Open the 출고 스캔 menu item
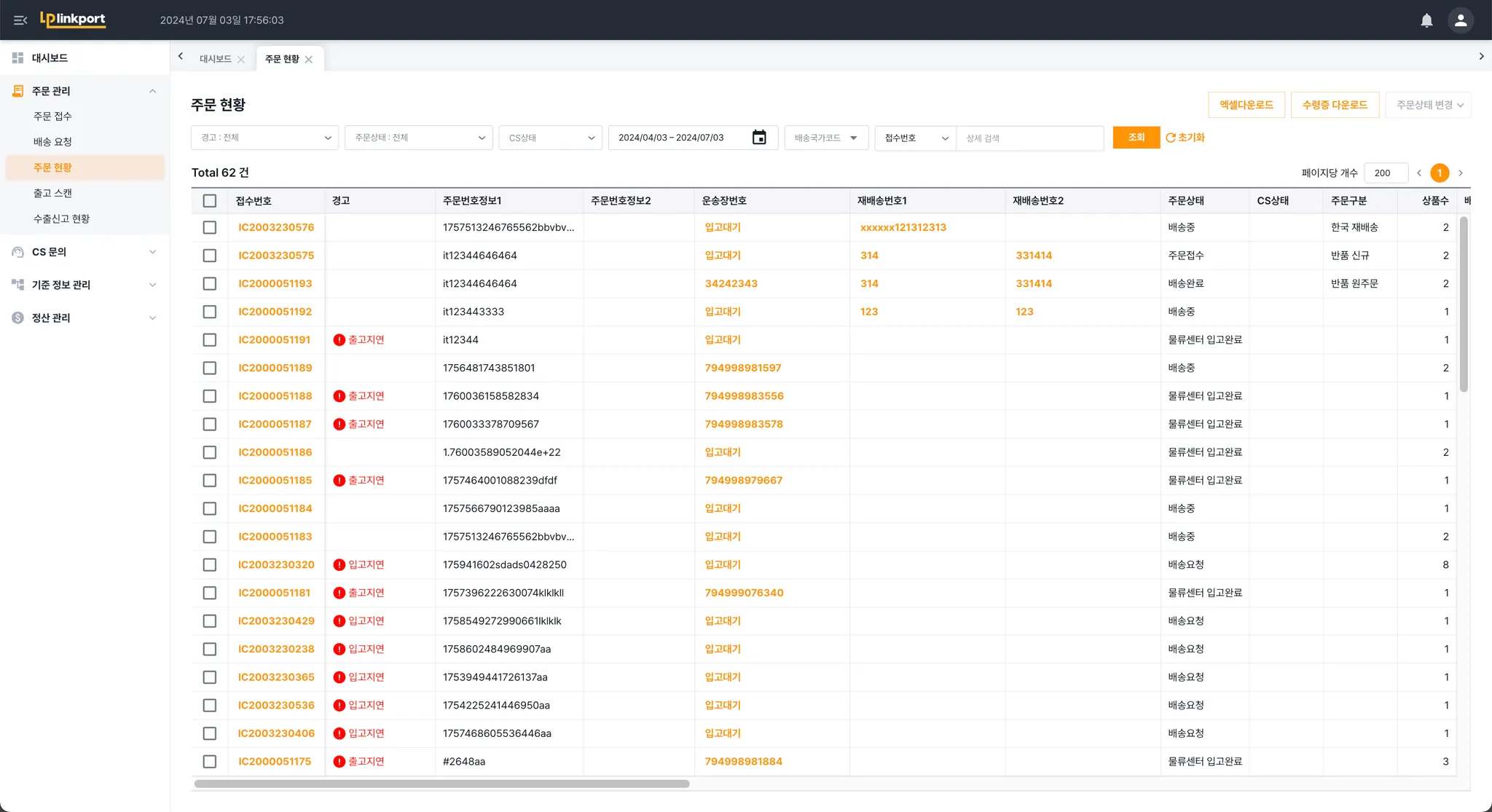Viewport: 1492px width, 812px height. tap(52, 193)
